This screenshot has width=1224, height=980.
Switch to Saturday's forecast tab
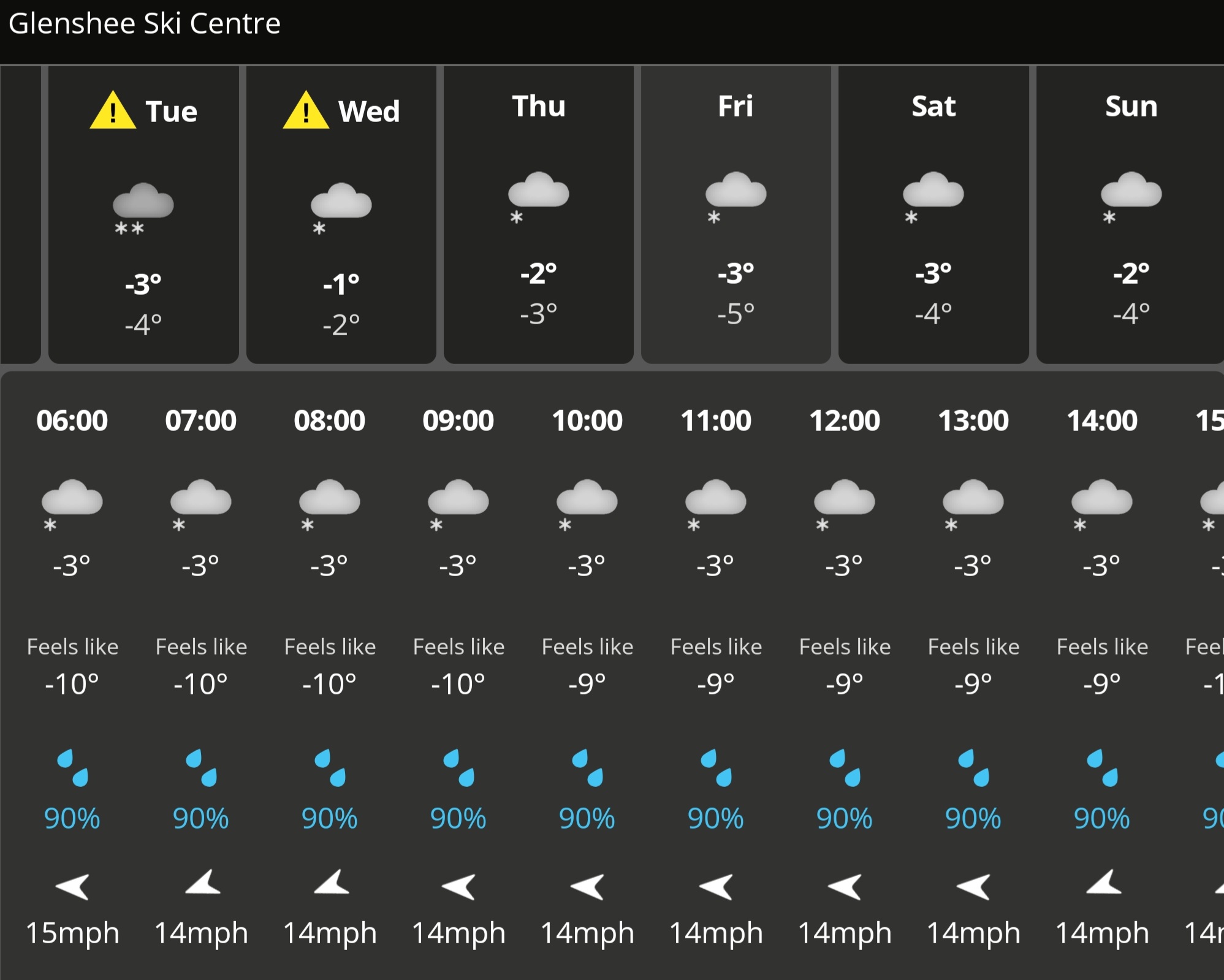(x=933, y=215)
